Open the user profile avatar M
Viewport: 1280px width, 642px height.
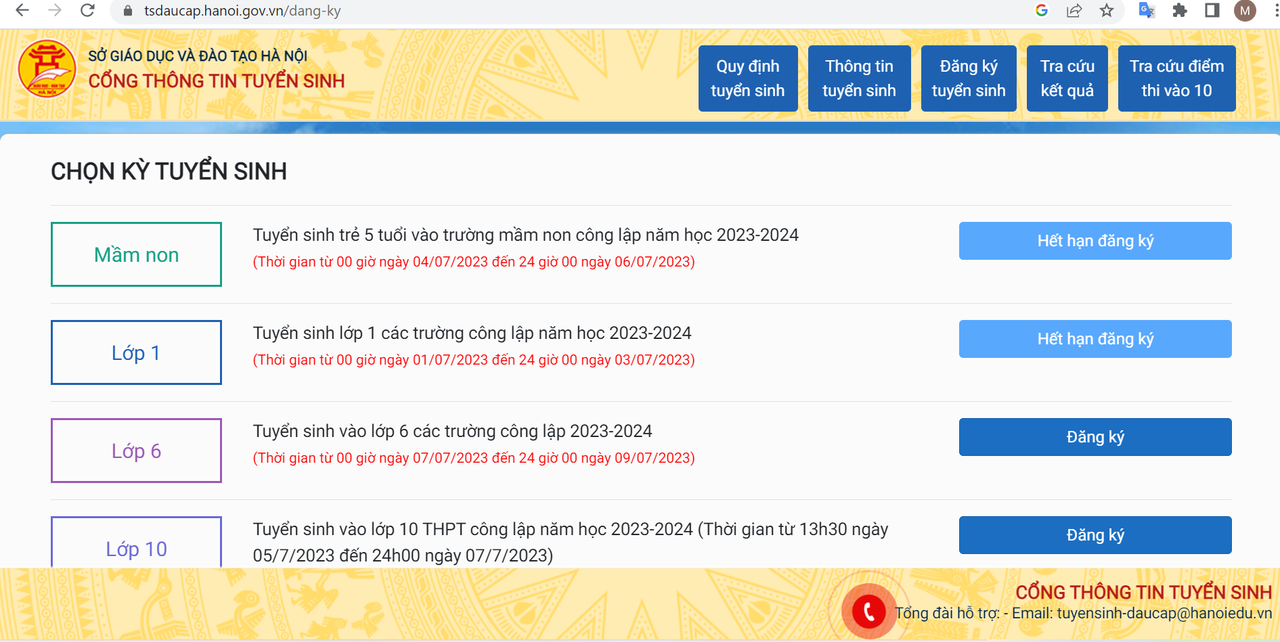pyautogui.click(x=1245, y=11)
